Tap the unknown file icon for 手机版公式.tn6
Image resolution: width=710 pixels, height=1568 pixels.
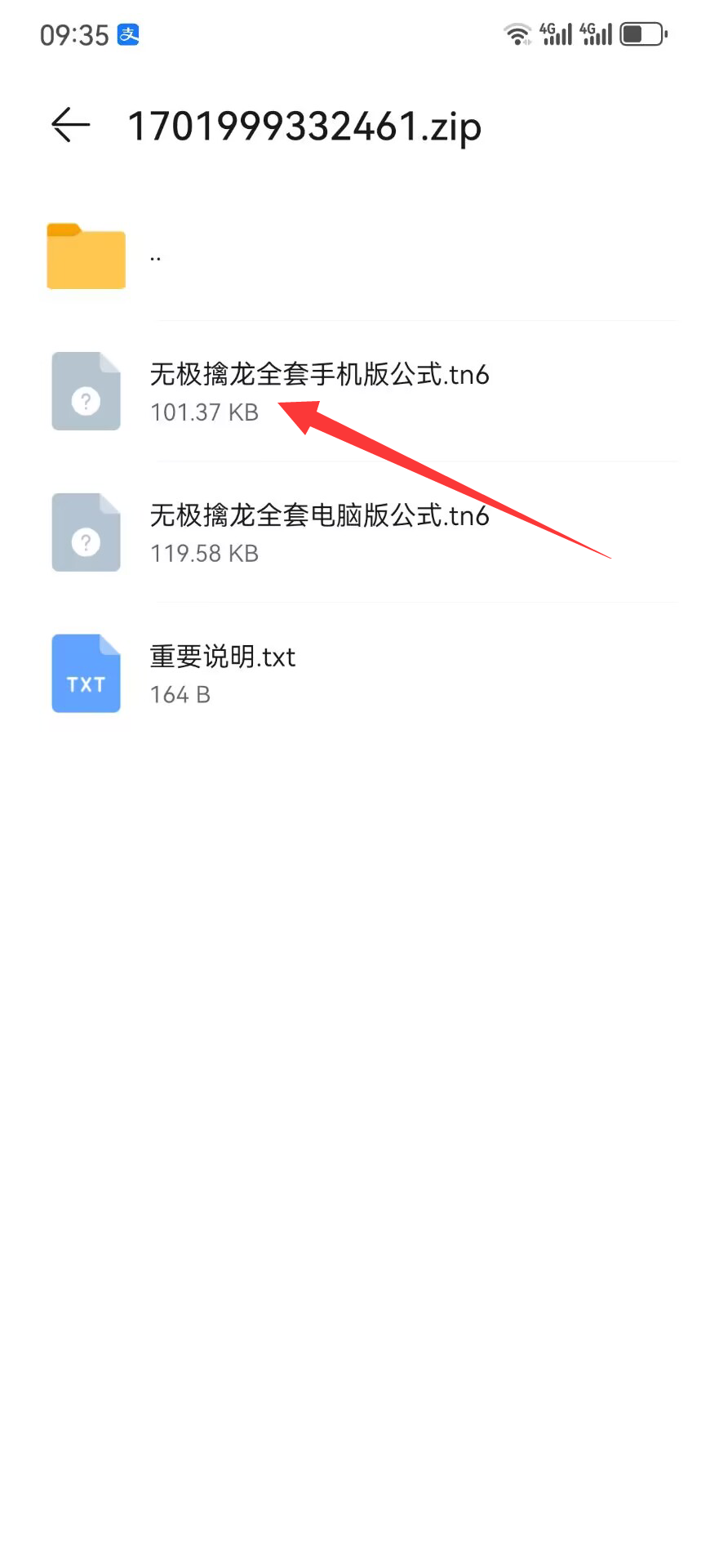[86, 391]
